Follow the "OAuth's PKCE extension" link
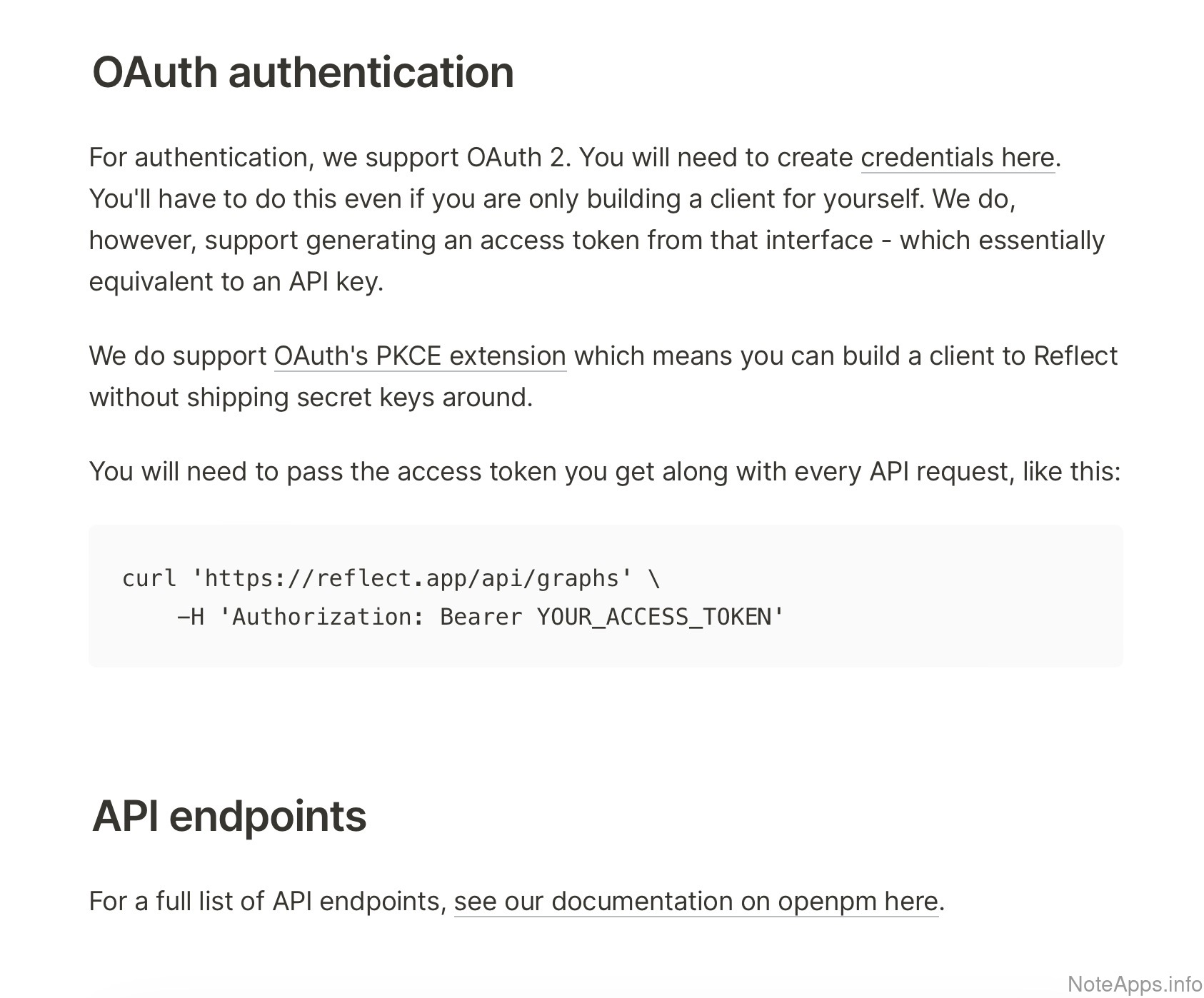 (420, 356)
